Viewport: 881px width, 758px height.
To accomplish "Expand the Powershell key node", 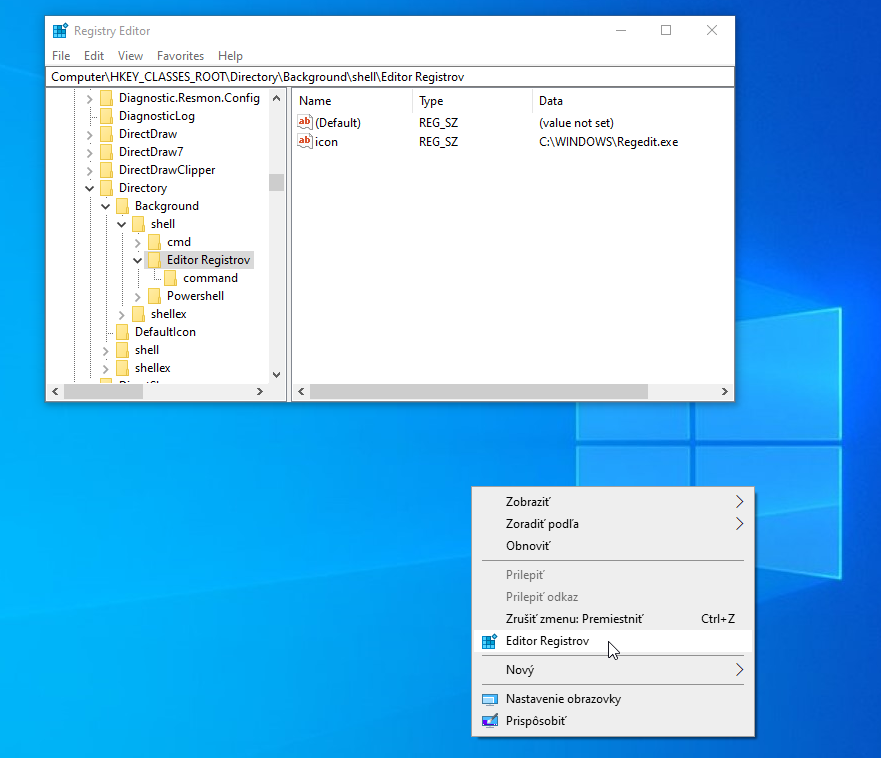I will (x=138, y=296).
